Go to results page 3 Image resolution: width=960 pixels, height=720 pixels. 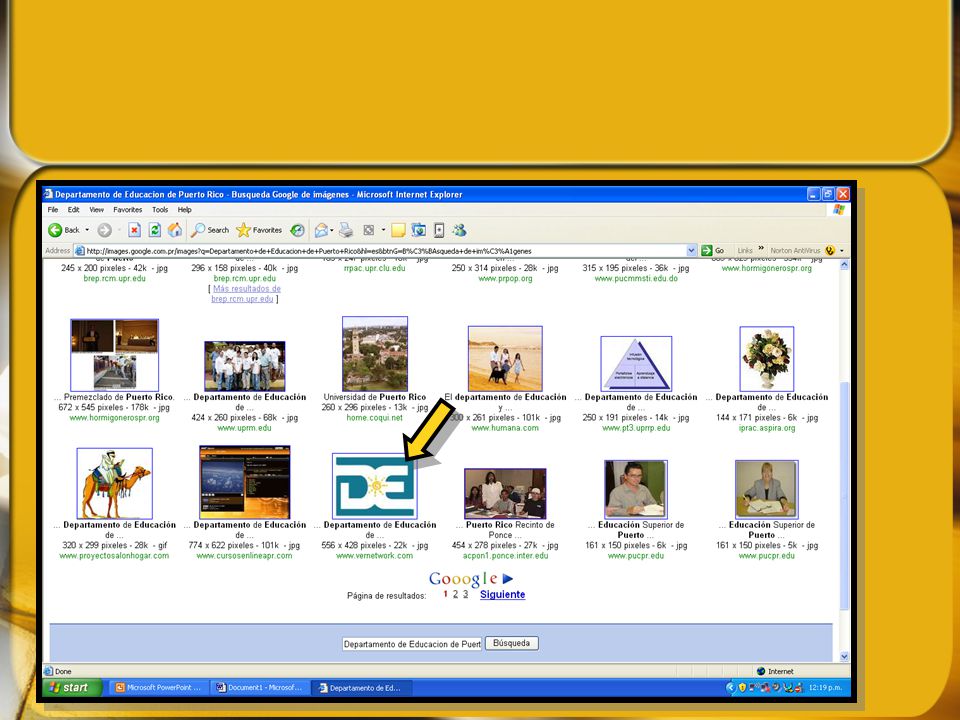[465, 594]
